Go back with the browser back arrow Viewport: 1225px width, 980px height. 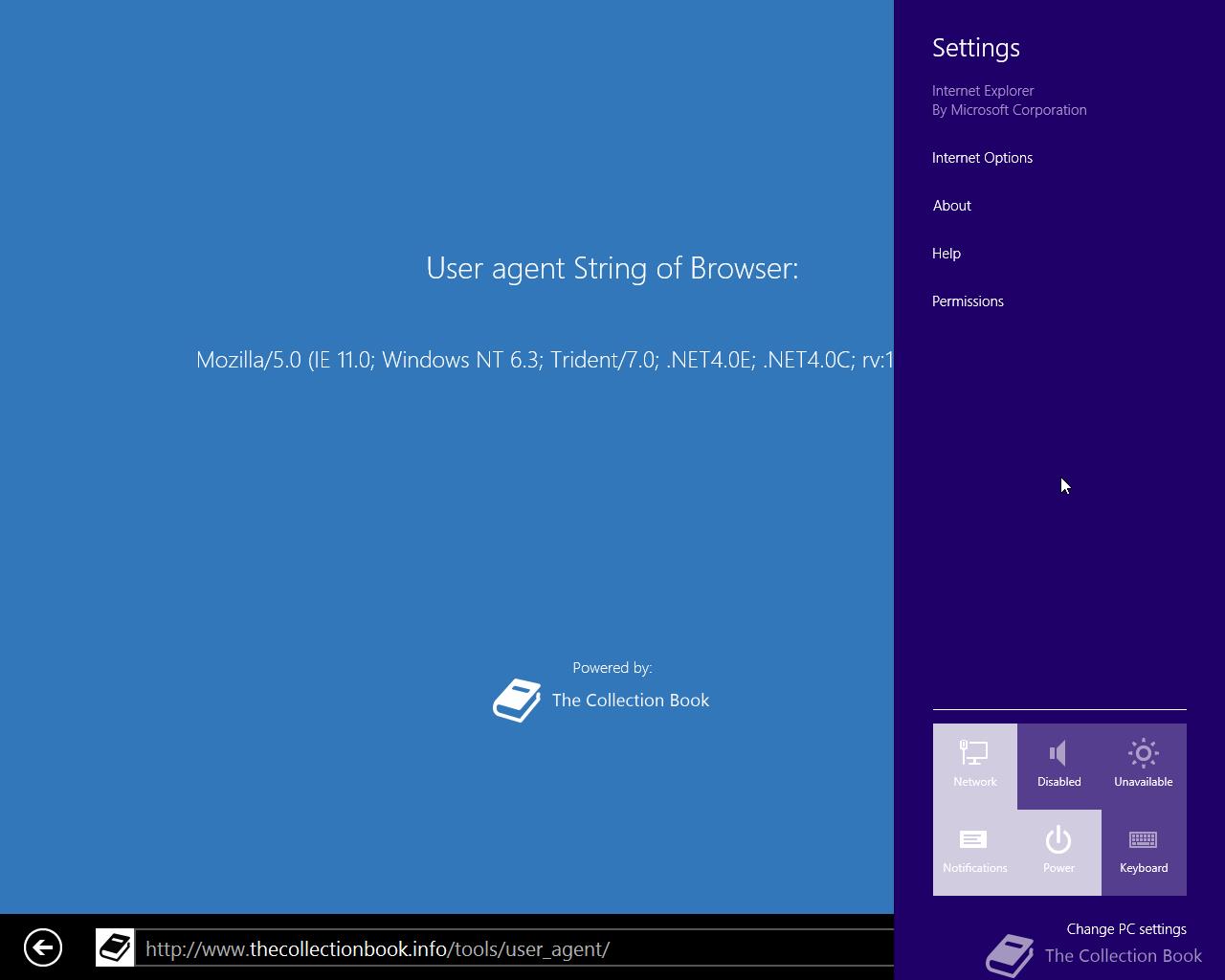point(43,947)
